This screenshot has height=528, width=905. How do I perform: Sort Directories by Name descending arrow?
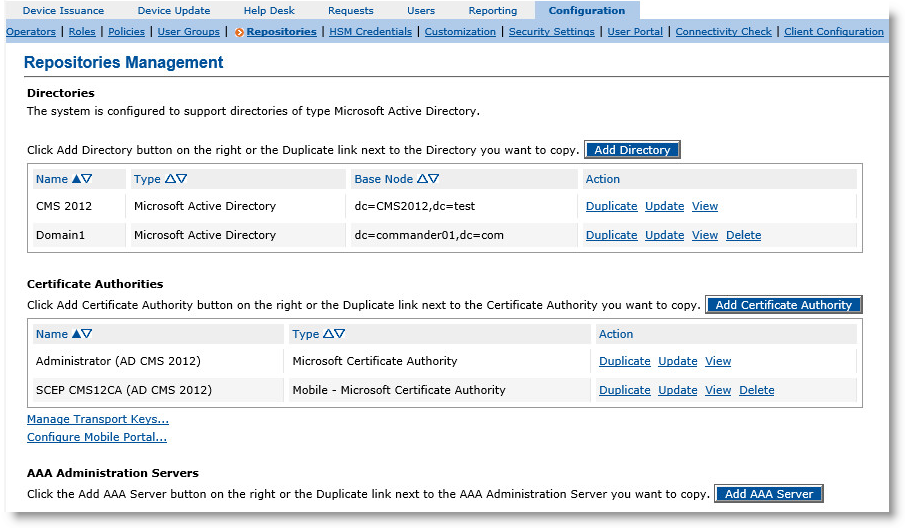click(x=87, y=179)
